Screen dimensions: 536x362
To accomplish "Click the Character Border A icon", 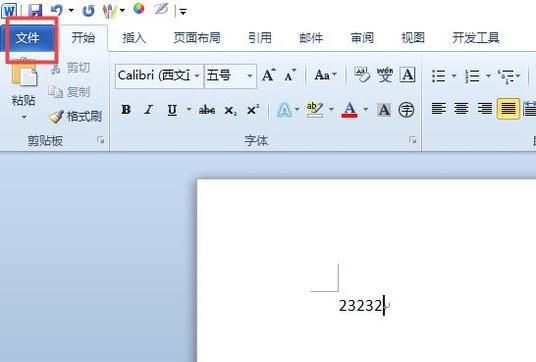I will coord(407,75).
